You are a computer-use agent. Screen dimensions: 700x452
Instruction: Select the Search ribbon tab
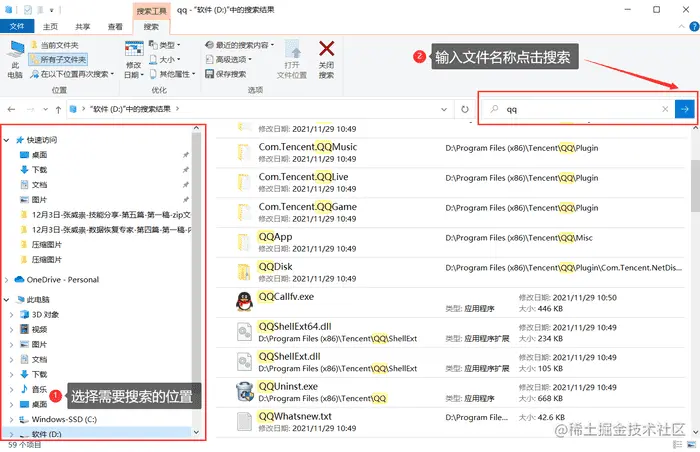151,27
